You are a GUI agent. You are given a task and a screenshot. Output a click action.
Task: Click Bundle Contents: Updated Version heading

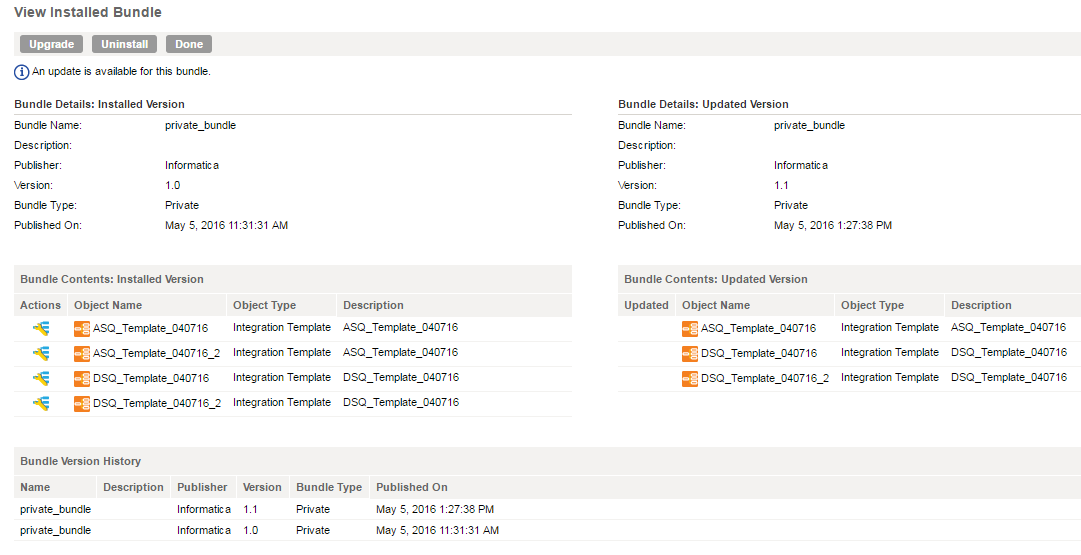(716, 279)
